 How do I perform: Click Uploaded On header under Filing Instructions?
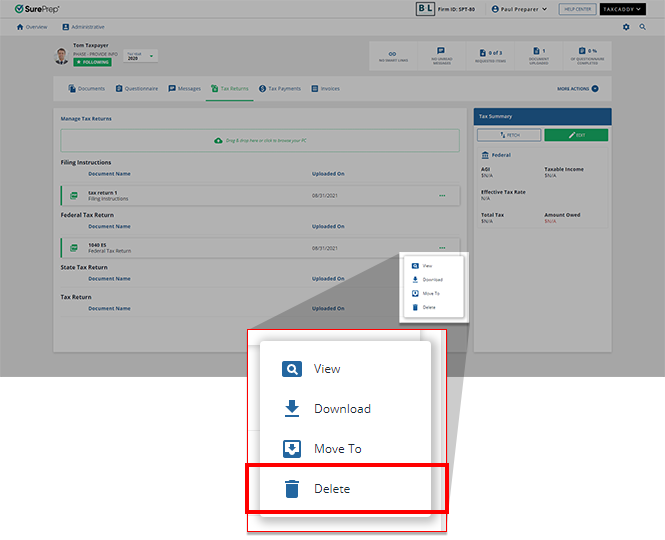click(328, 174)
